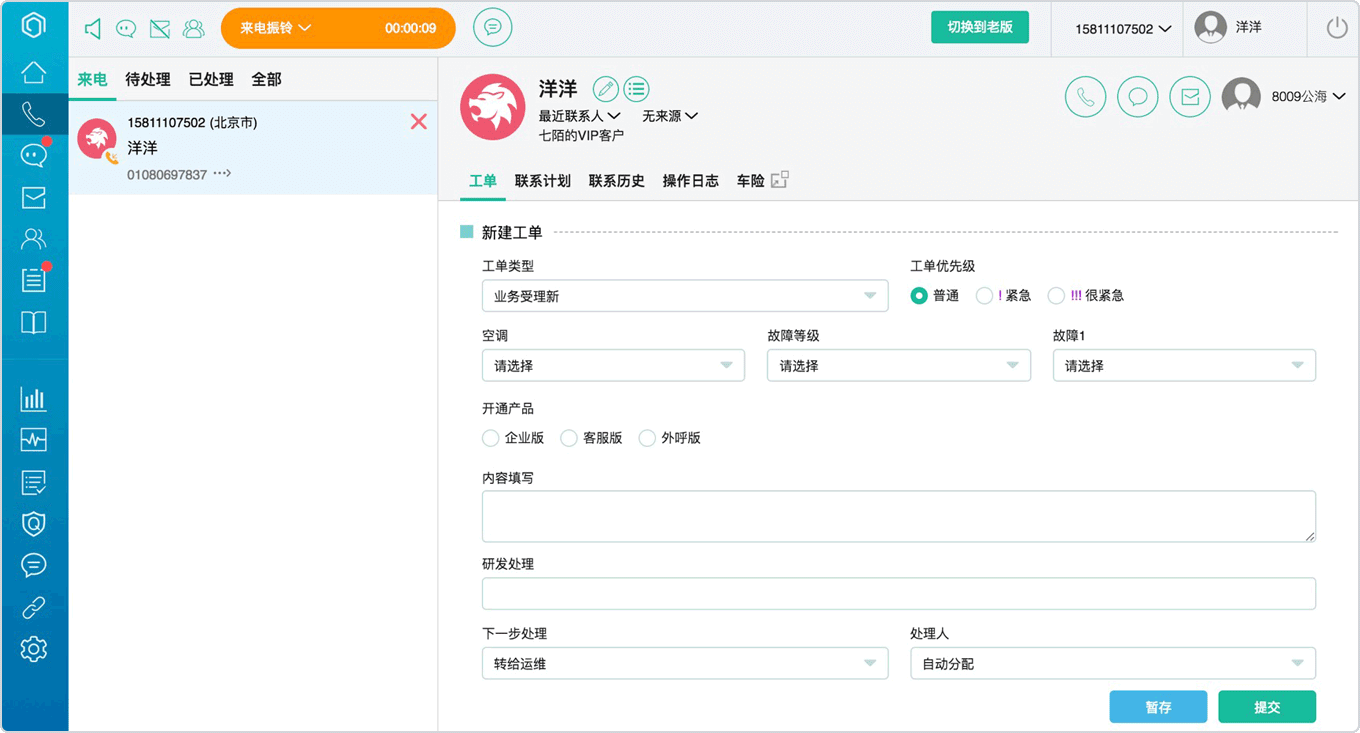Select the 紧急 priority radio button
1360x733 pixels.
click(x=984, y=296)
